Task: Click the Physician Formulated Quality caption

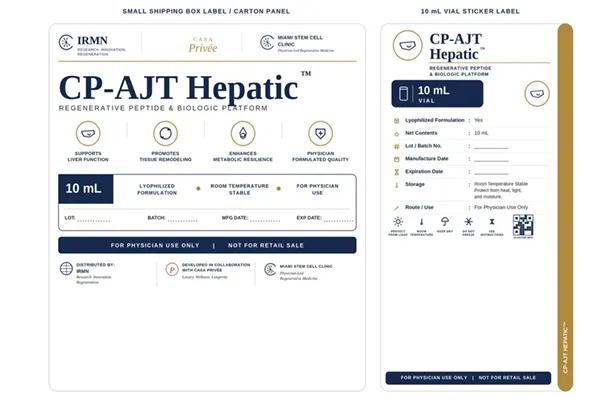Action: click(x=321, y=156)
